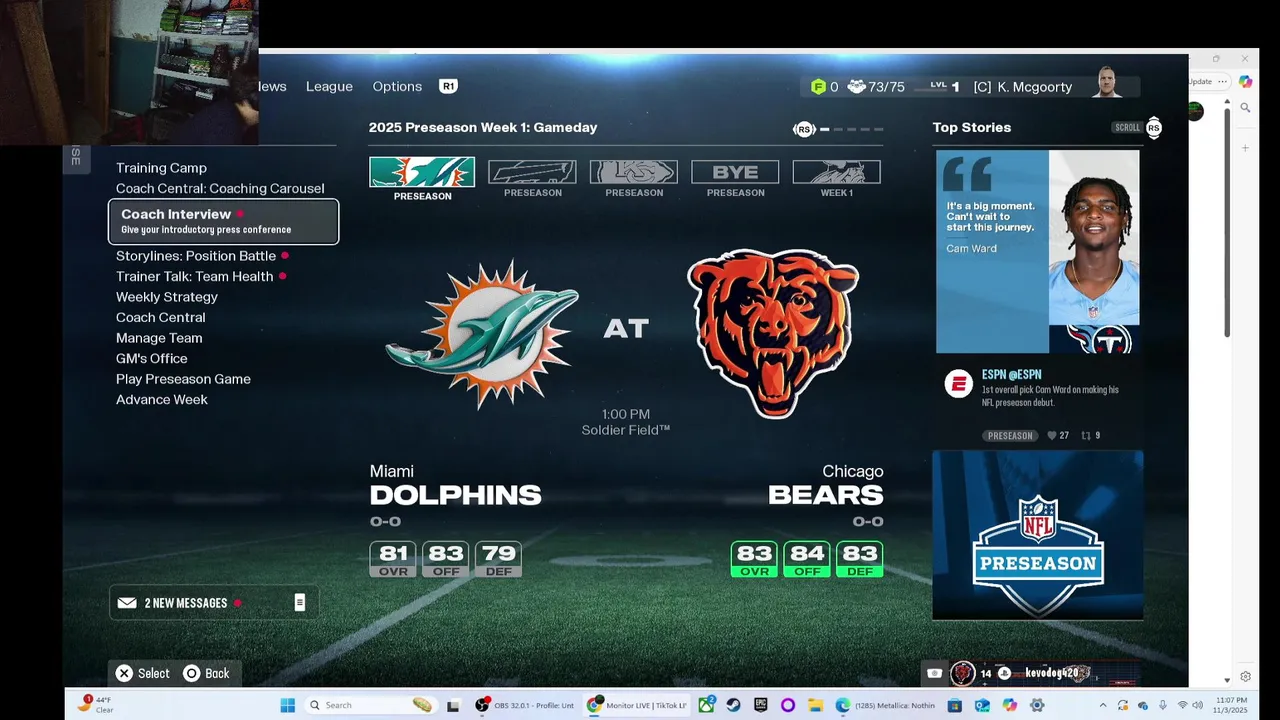Open Coach Central: Coaching Carousel

[x=220, y=188]
